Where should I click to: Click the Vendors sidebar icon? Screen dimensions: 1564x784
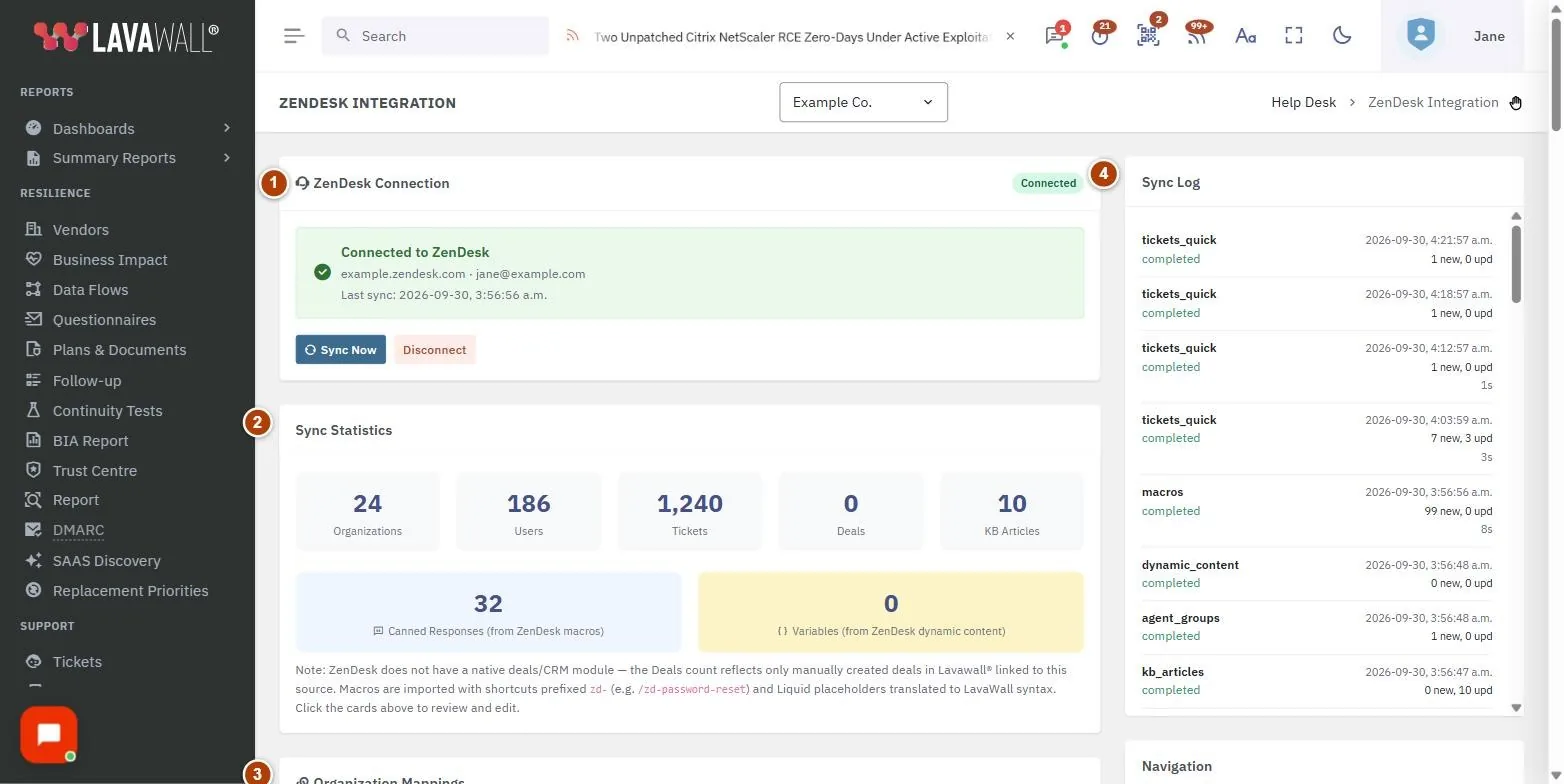point(34,230)
